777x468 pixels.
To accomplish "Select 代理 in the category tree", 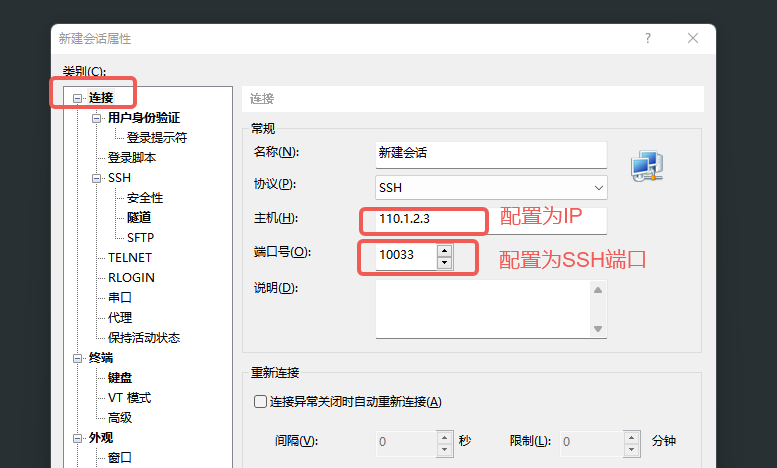I will (x=120, y=317).
